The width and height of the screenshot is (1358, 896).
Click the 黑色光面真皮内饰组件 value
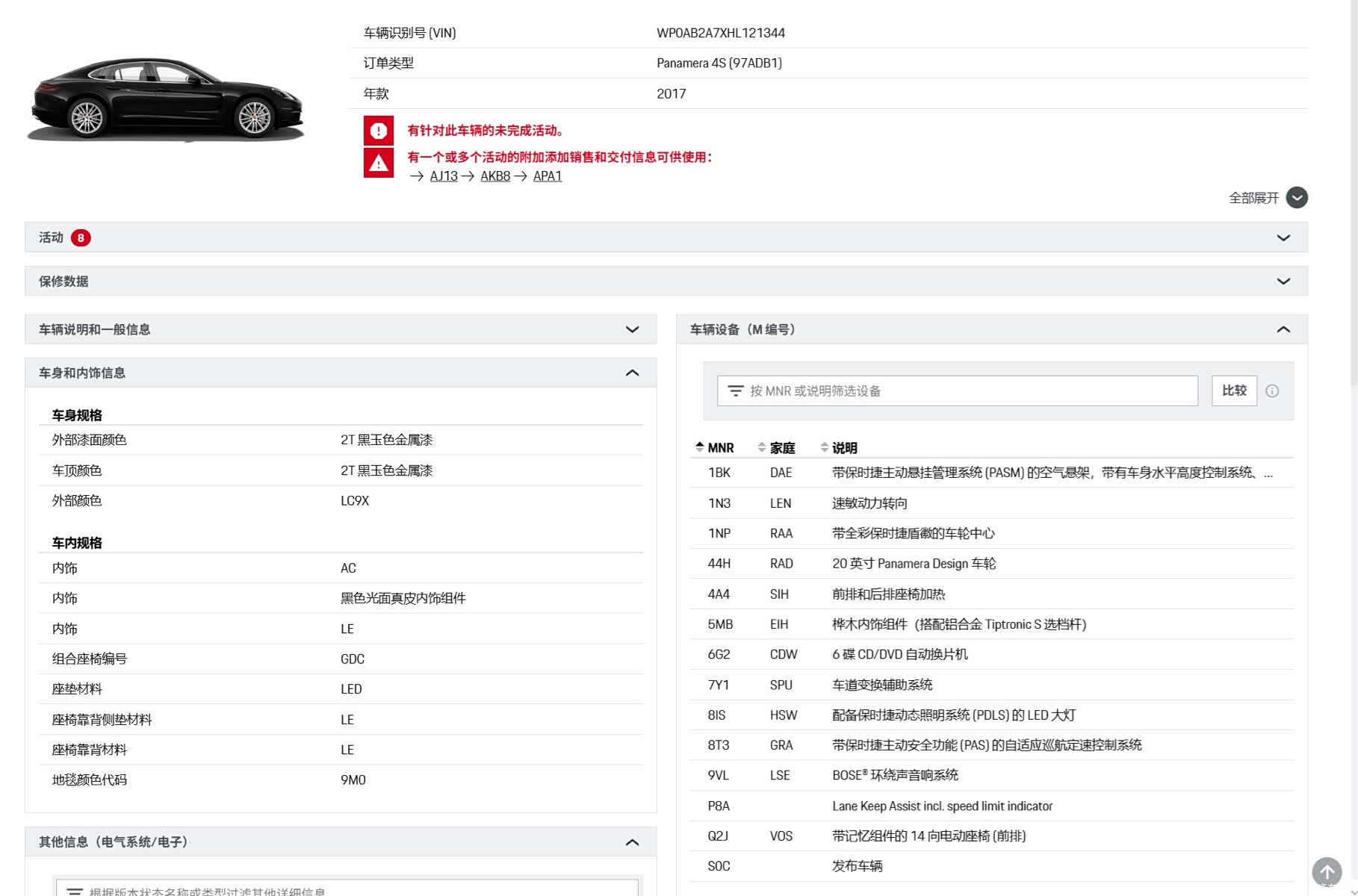coord(403,598)
